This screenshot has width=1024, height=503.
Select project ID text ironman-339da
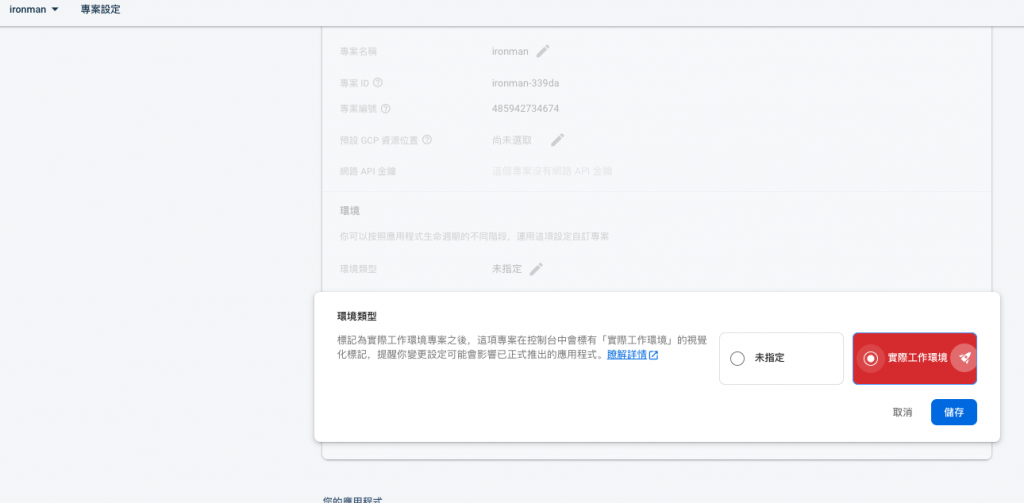[x=525, y=83]
